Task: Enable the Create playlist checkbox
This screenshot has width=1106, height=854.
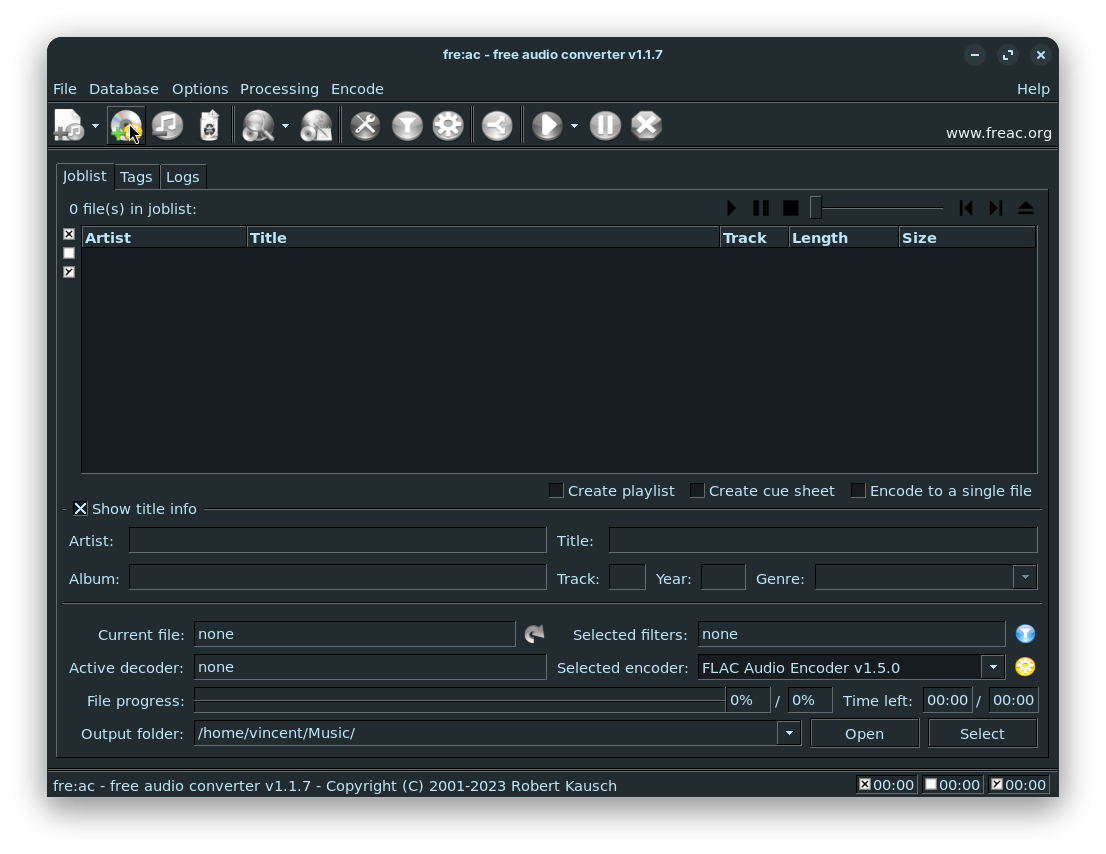Action: pos(556,491)
